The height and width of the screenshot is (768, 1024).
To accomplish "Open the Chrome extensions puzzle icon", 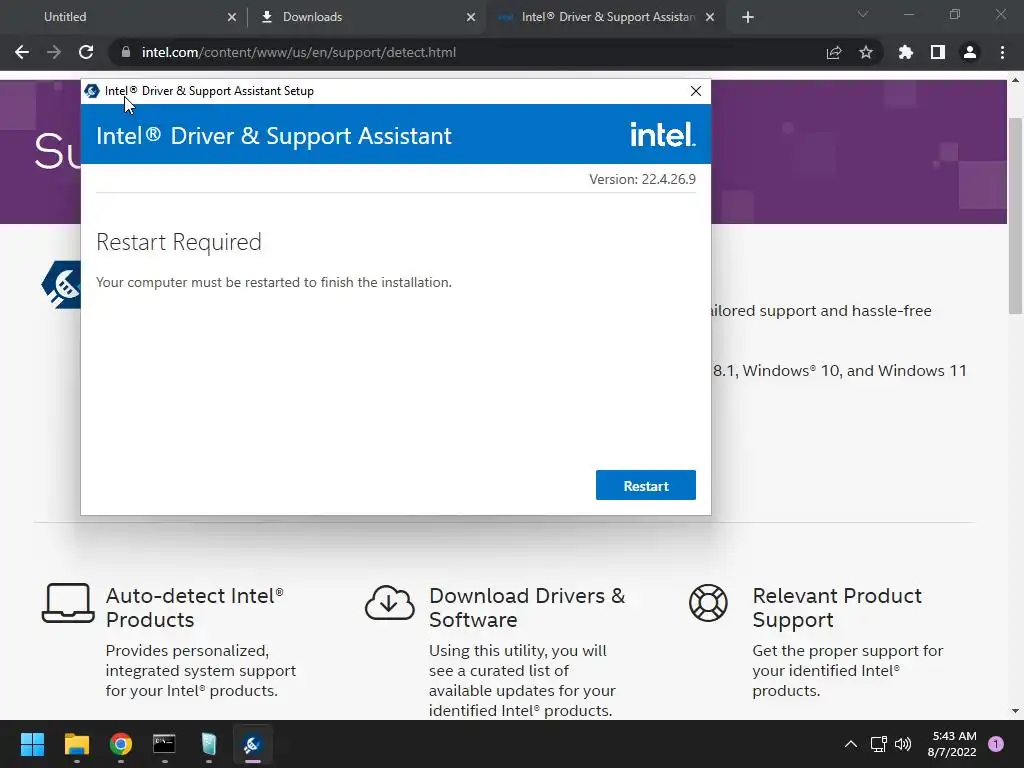I will click(906, 52).
